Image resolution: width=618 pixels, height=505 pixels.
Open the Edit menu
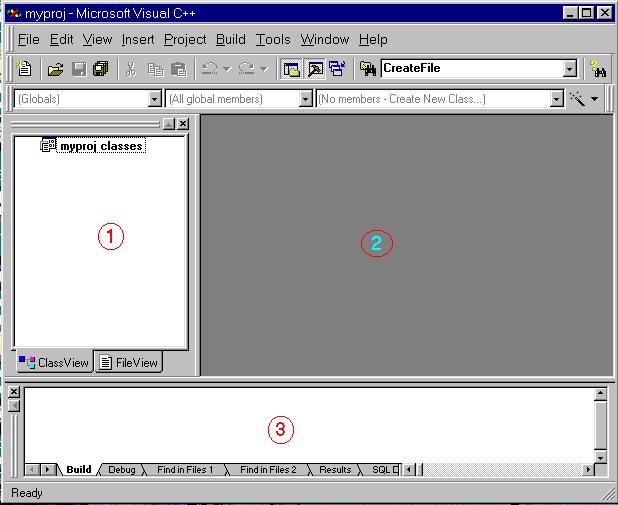pos(61,39)
